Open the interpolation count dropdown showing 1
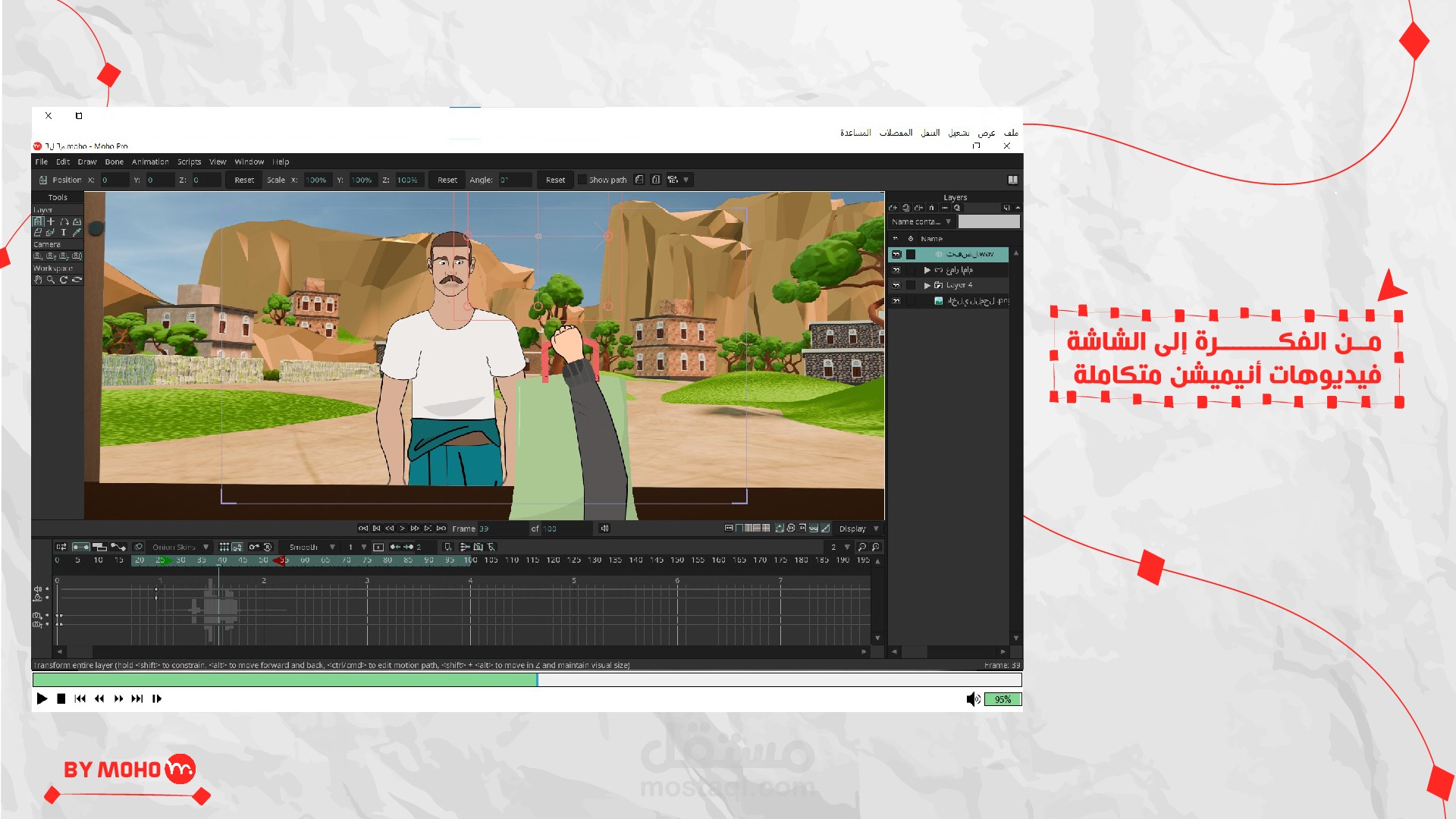This screenshot has width=1456, height=819. point(356,547)
